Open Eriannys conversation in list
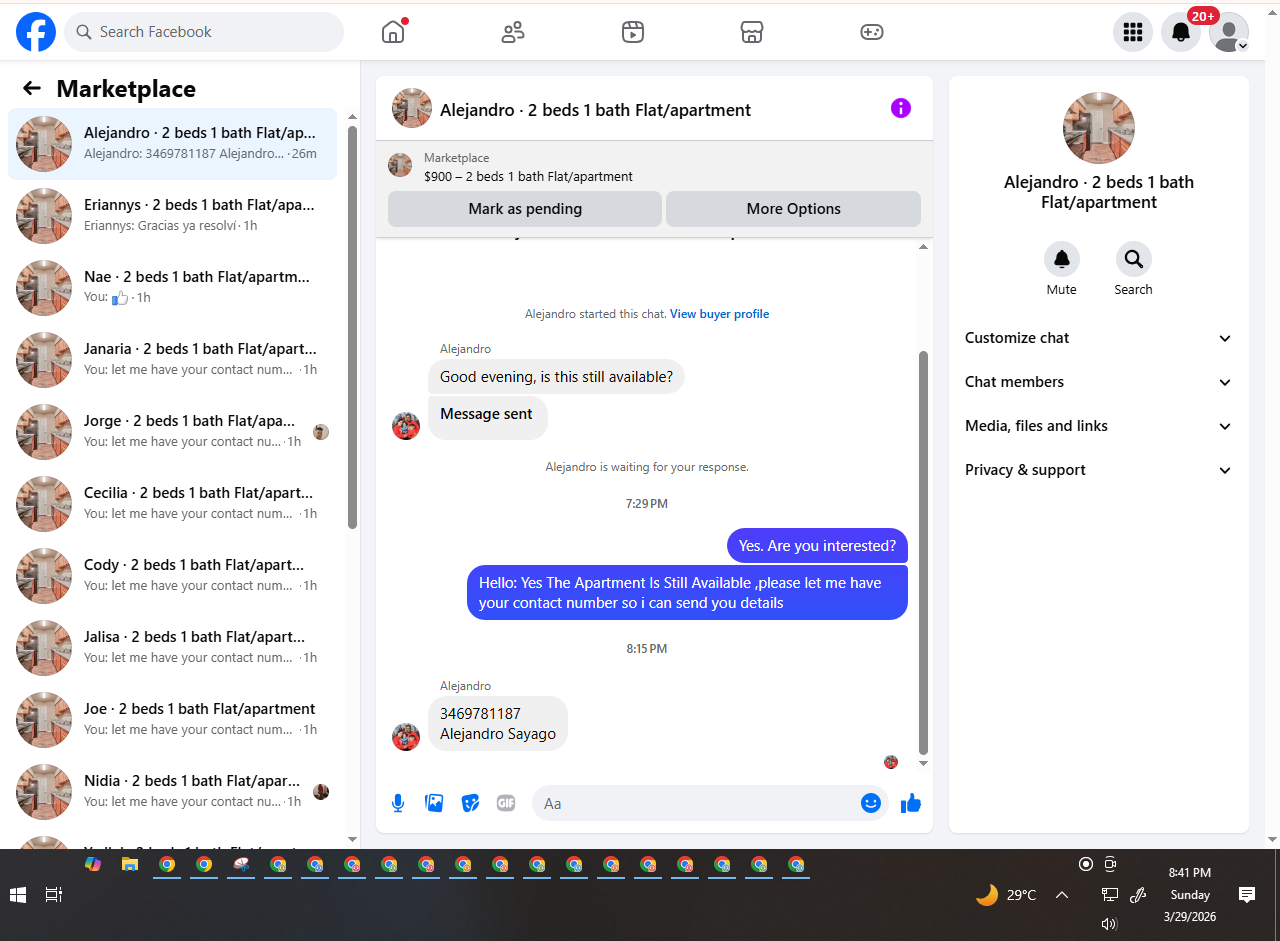 click(173, 216)
